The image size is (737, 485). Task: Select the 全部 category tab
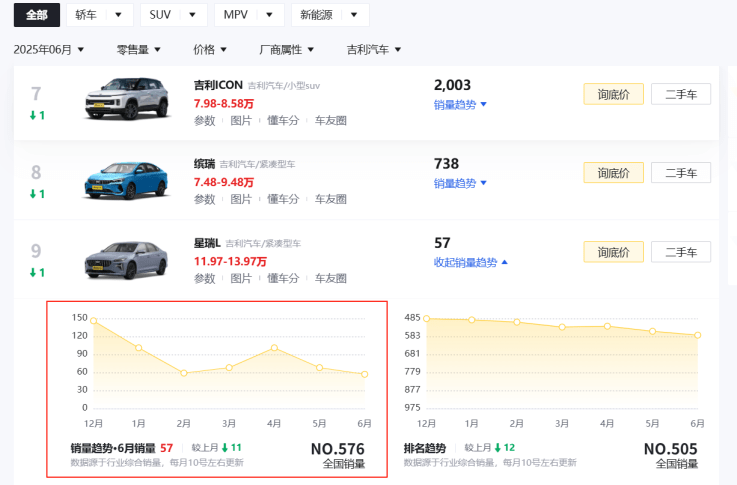[x=37, y=15]
